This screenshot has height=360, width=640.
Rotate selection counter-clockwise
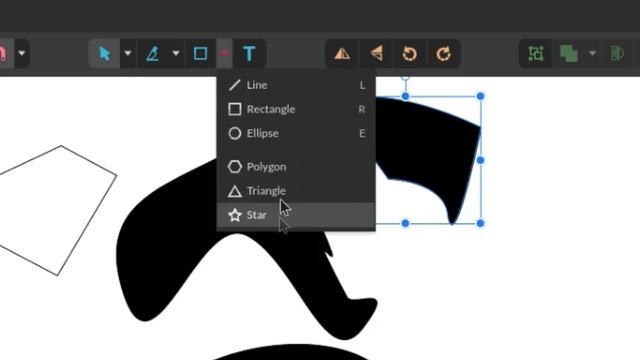(x=410, y=53)
